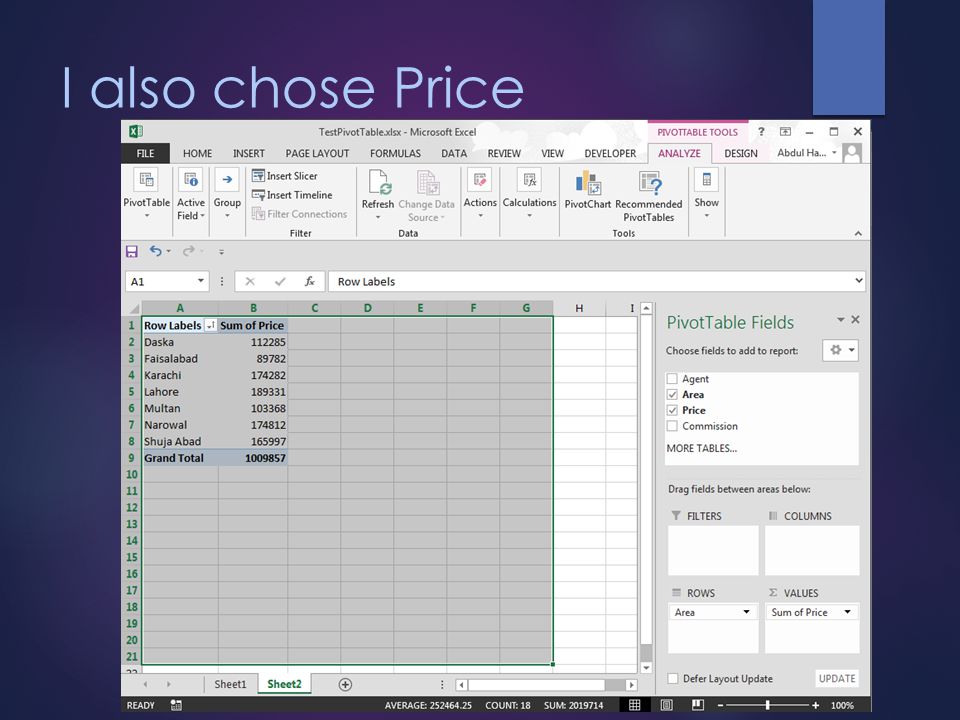Expand the Name Box dropdown
The height and width of the screenshot is (720, 960).
200,281
